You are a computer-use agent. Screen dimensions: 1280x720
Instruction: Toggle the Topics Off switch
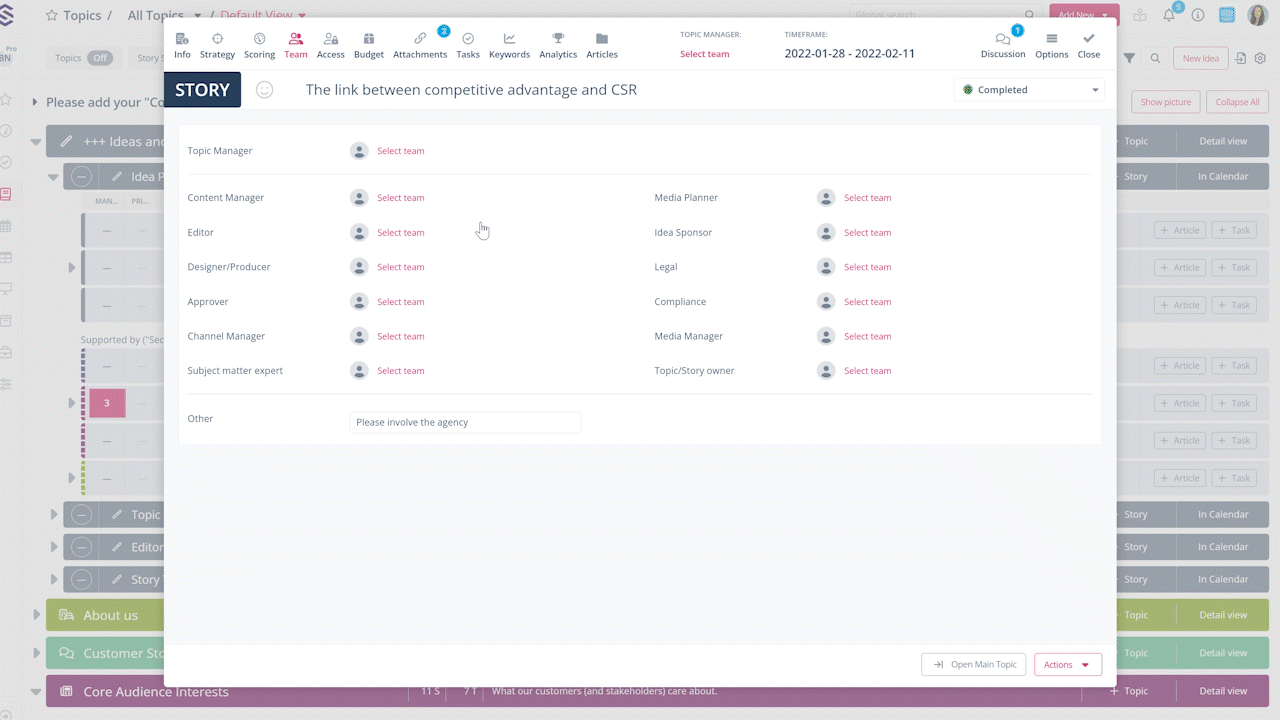point(100,58)
